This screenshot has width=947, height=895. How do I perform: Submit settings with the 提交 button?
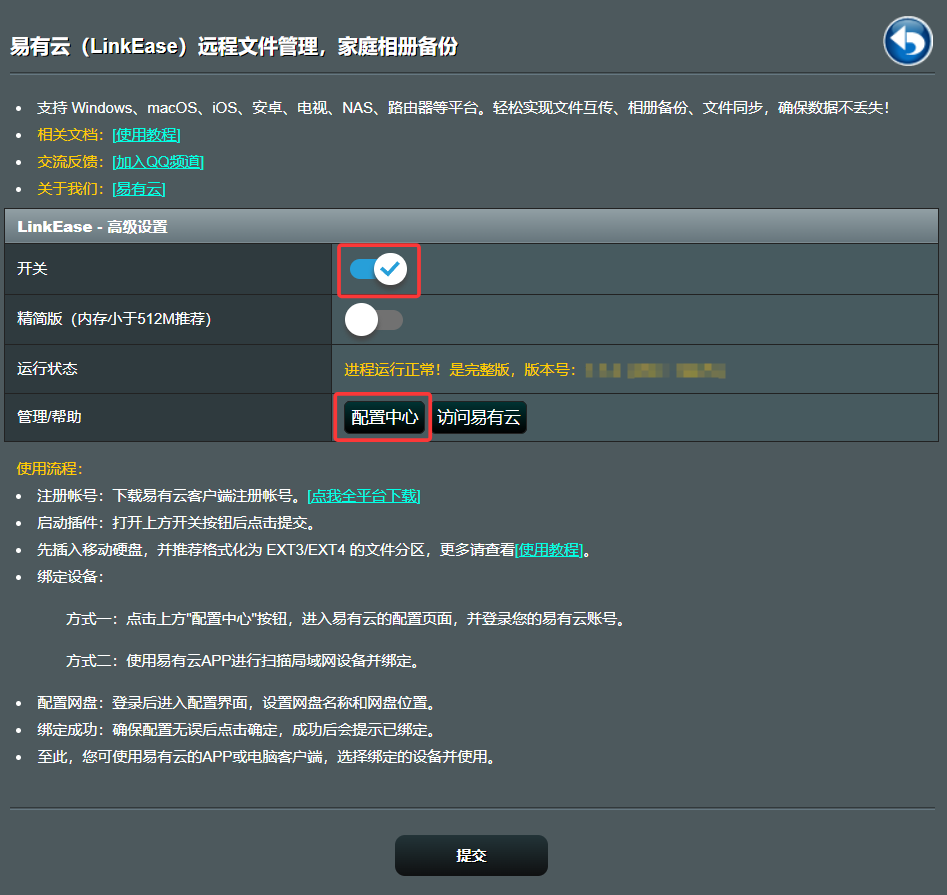tap(471, 855)
